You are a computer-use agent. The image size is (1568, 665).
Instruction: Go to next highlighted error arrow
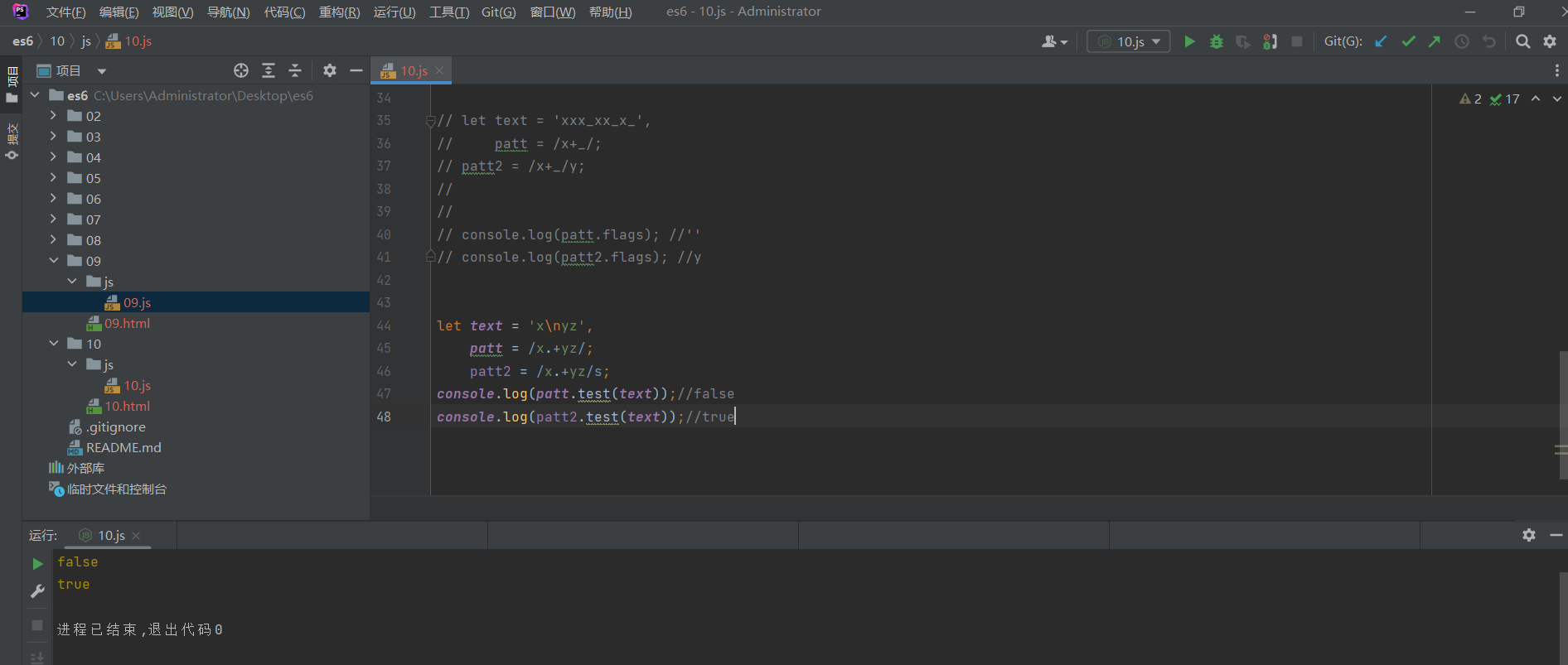[x=1557, y=99]
